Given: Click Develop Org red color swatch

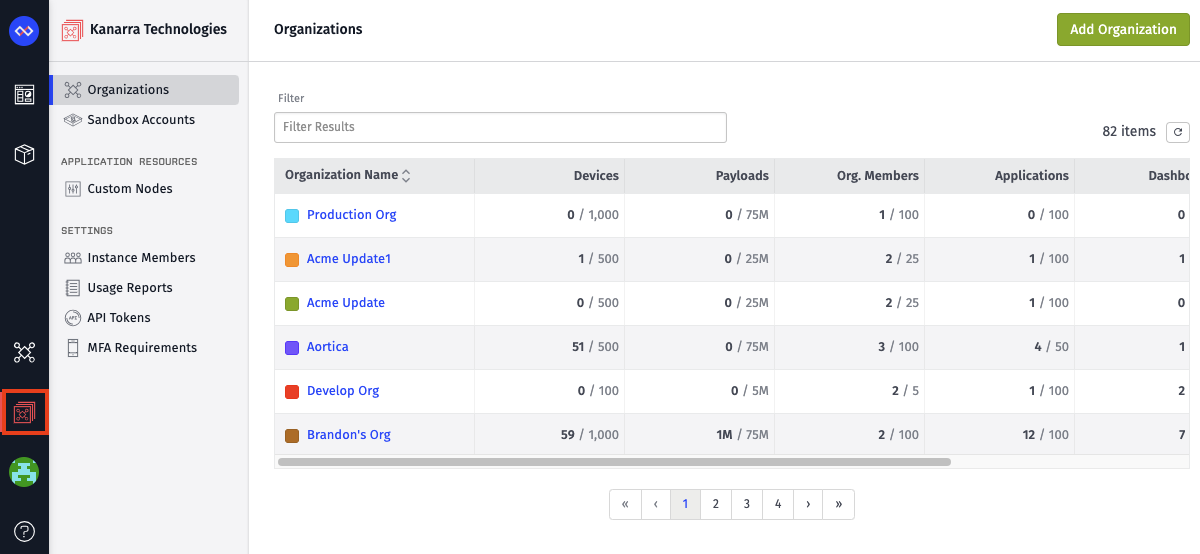Looking at the screenshot, I should tap(292, 391).
